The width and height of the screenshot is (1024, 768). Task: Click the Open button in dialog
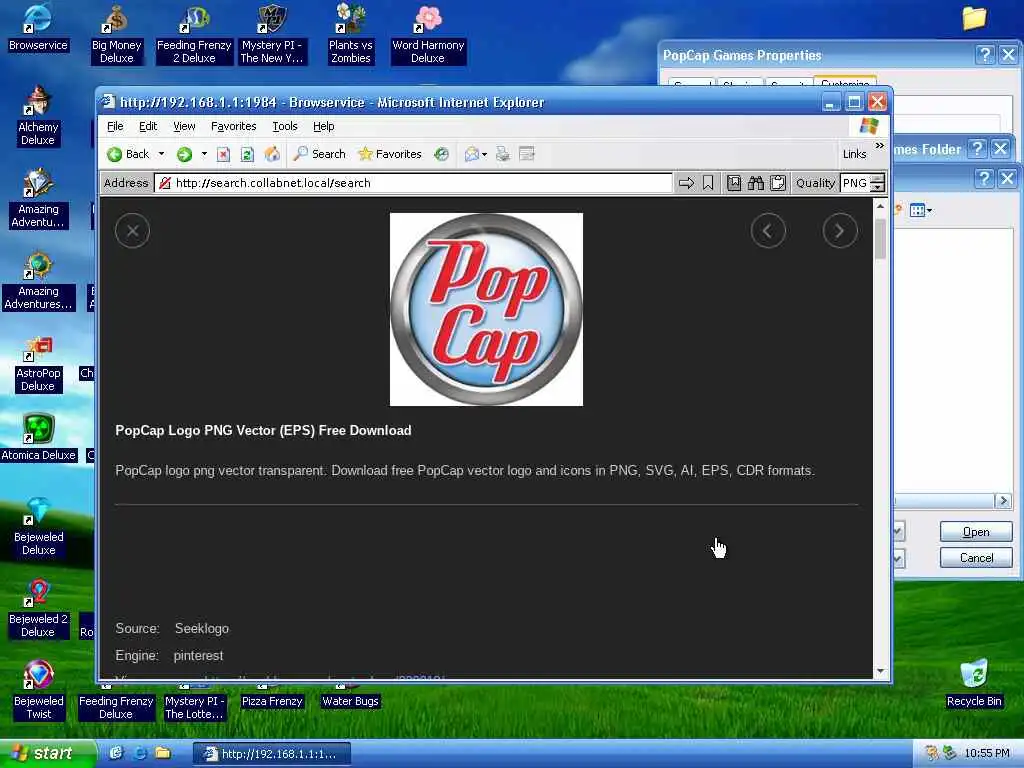pyautogui.click(x=976, y=532)
